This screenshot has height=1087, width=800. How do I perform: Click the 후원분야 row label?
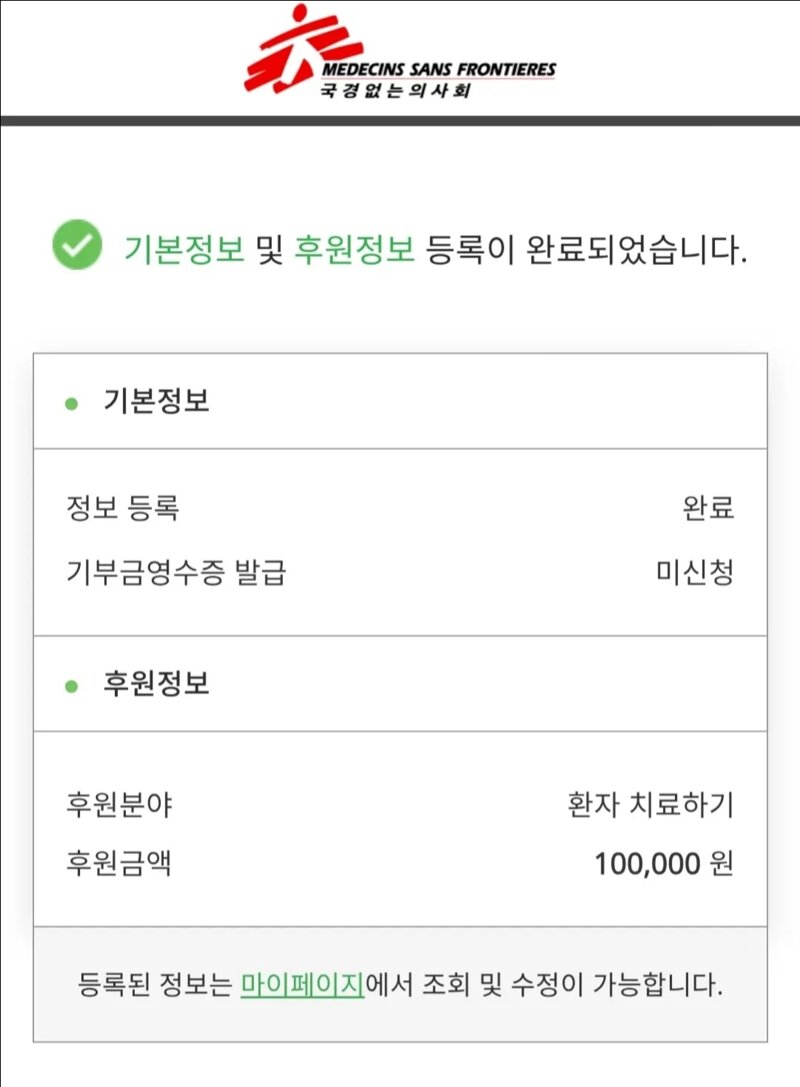119,804
